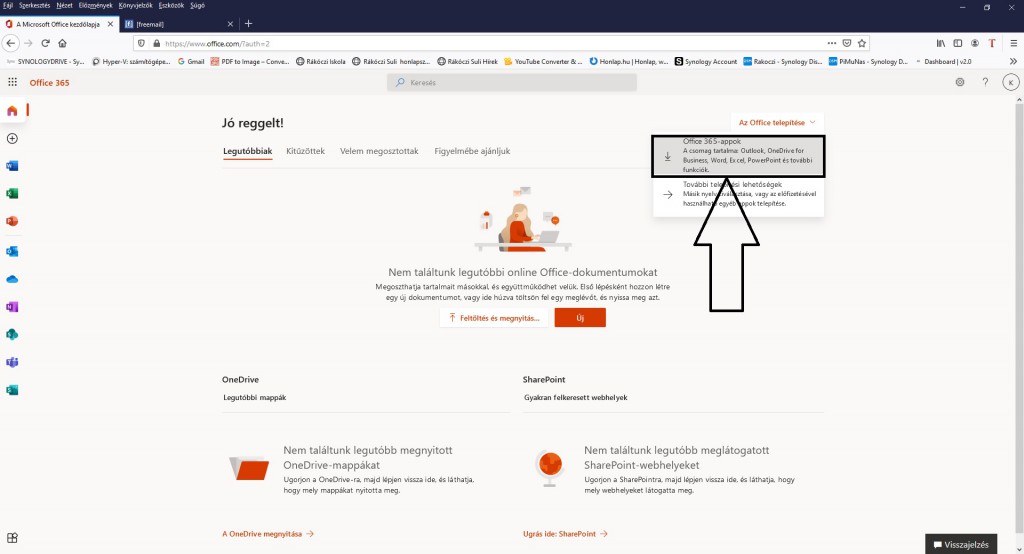This screenshot has width=1024, height=554.
Task: Select the Kitűzöttek tab
Action: point(305,151)
